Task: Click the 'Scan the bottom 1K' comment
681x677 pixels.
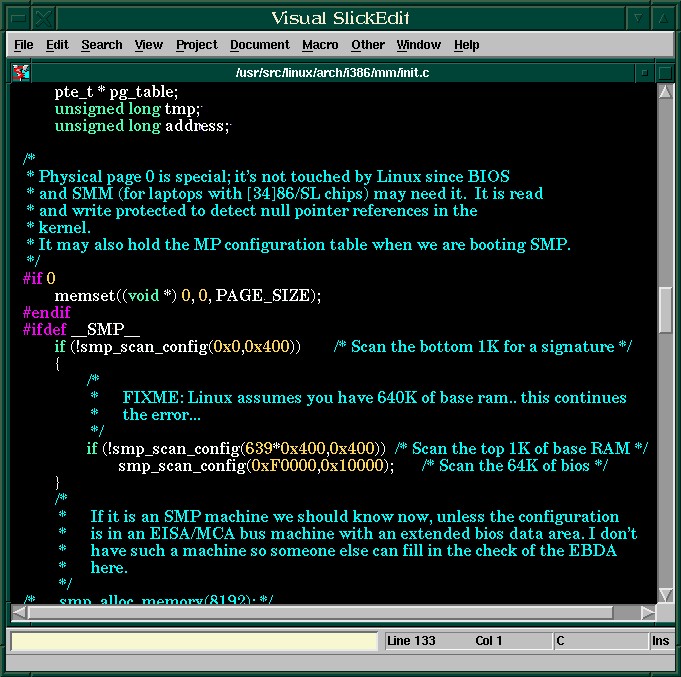Action: 483,347
